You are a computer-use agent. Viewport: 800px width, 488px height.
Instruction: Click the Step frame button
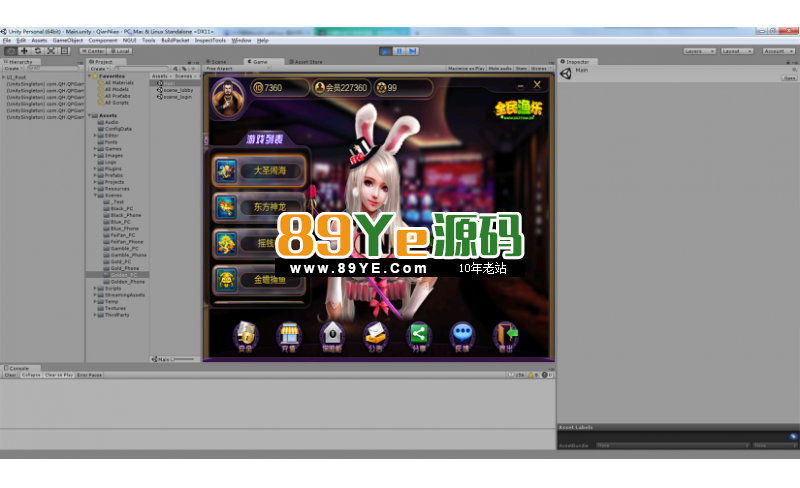[413, 51]
